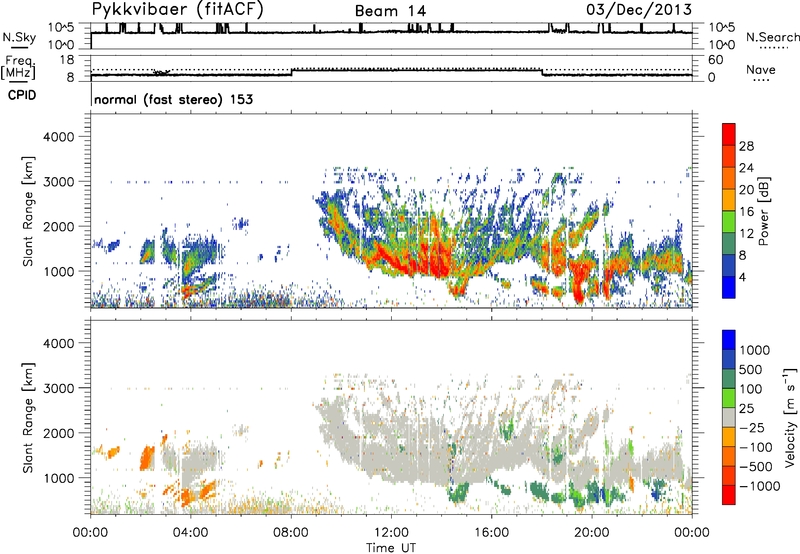Click the "4" power colorbar tick
The image size is (800, 554).
(743, 277)
